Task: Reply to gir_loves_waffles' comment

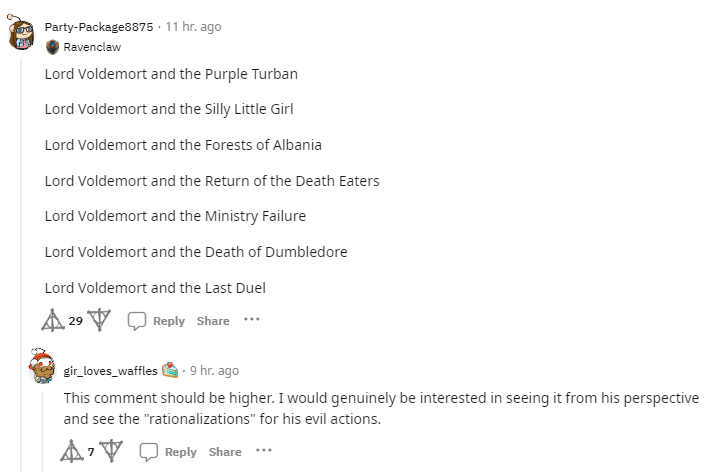Action: click(x=170, y=452)
